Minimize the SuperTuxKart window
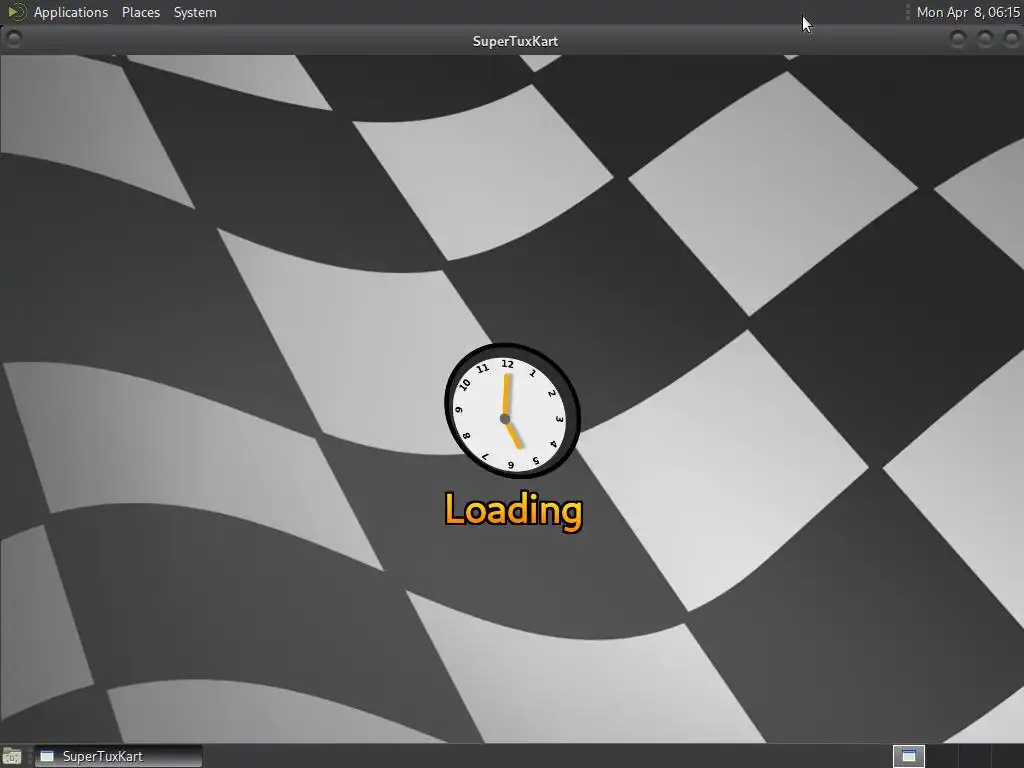 click(958, 39)
